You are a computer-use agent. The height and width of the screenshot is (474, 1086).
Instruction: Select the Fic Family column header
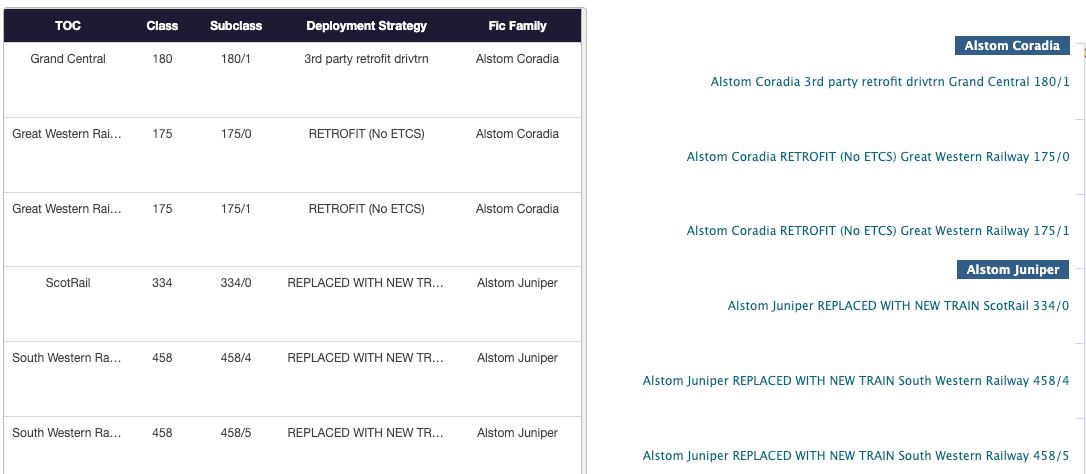point(517,26)
